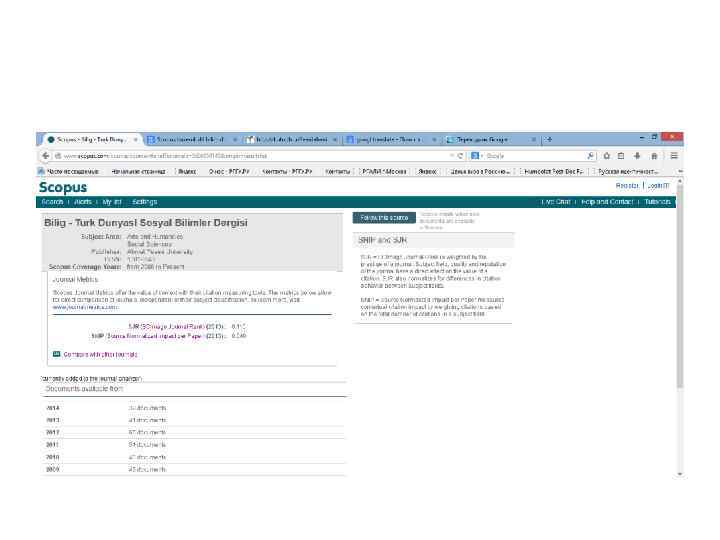The height and width of the screenshot is (540, 720).
Task: Click Compare with other journals link
Action: [100, 354]
